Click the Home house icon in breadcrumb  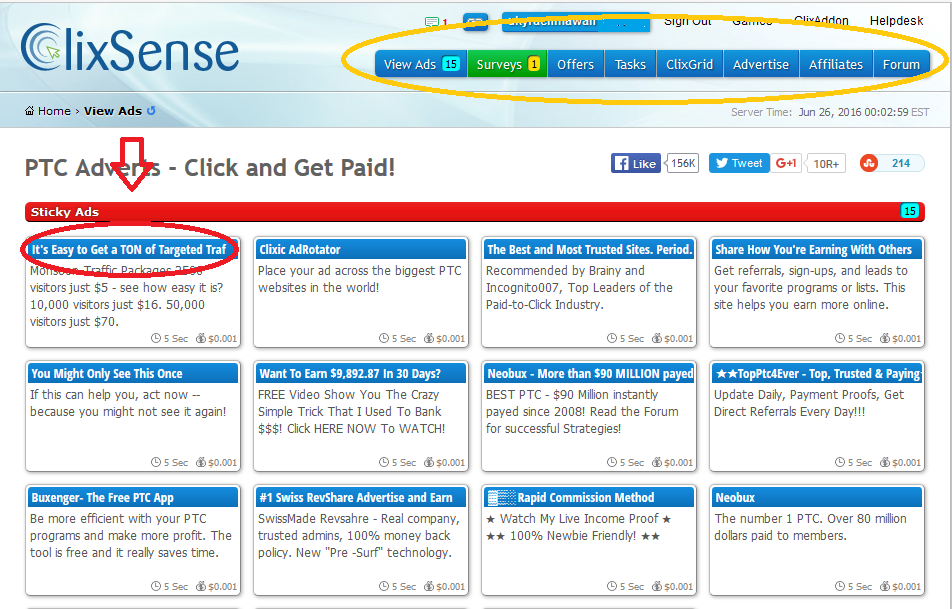(x=29, y=111)
